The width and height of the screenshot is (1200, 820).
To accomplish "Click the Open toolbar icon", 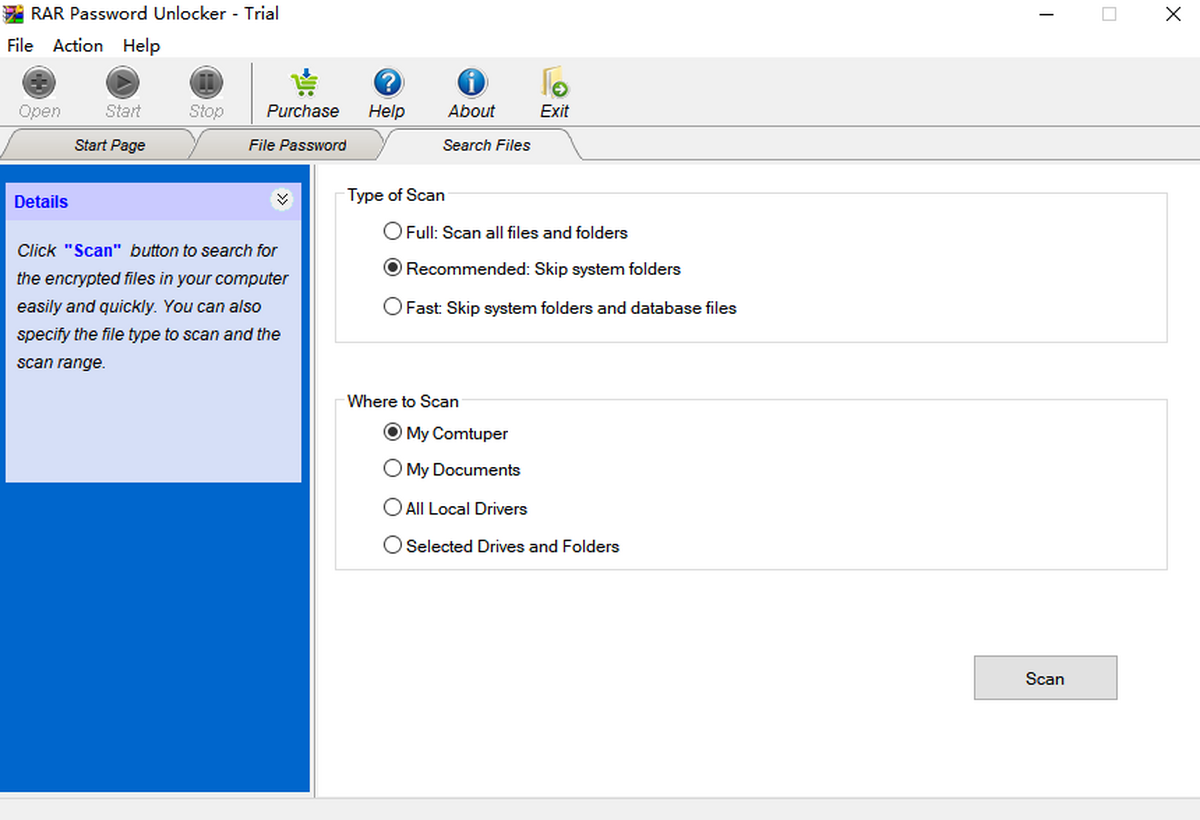I will coord(39,83).
